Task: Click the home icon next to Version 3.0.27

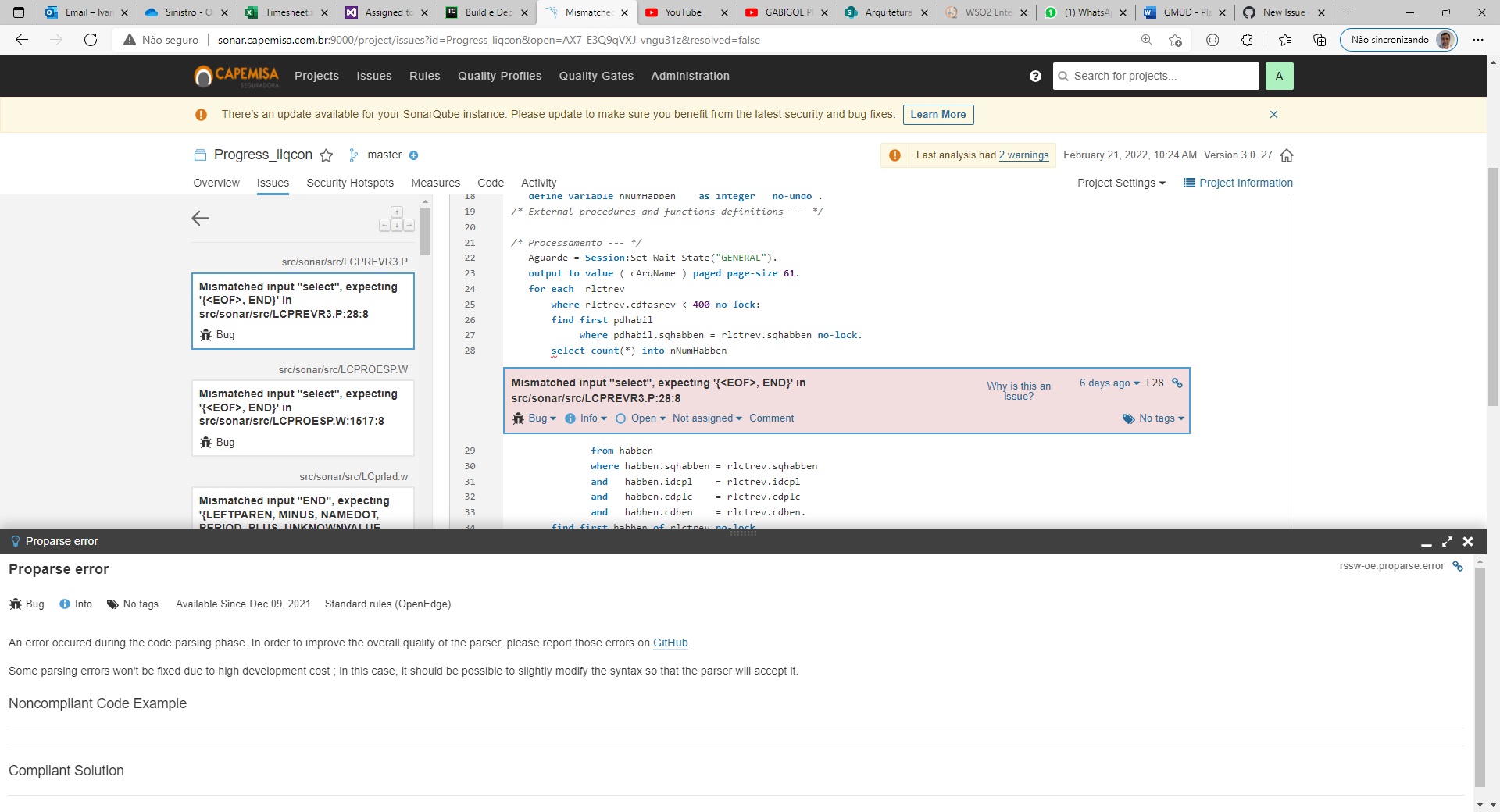Action: coord(1287,155)
